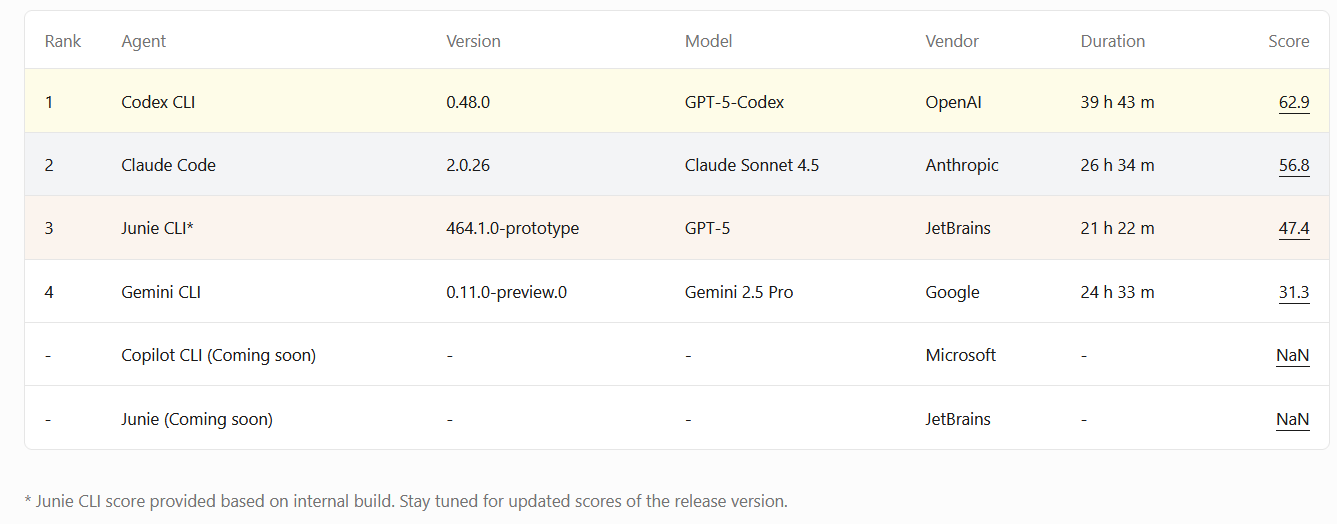The height and width of the screenshot is (524, 1337).
Task: Sort by the Score column header
Action: point(1288,41)
